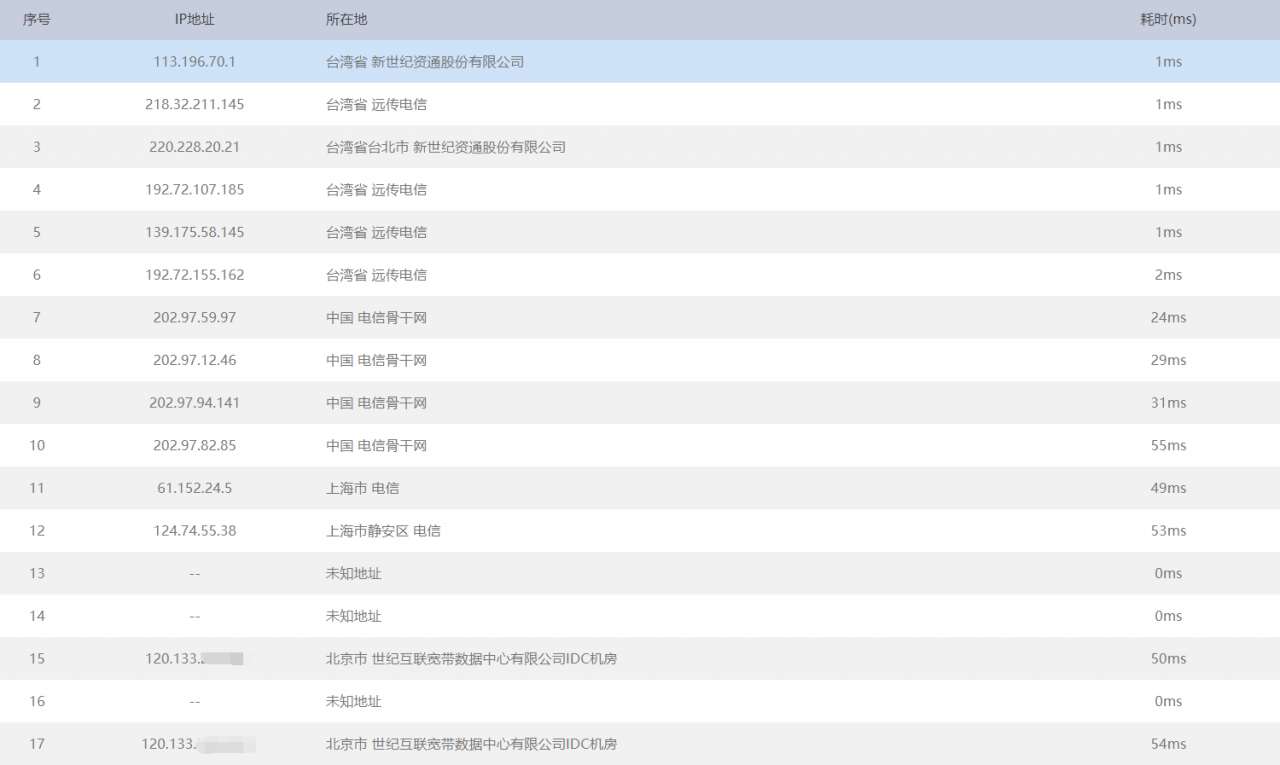Image resolution: width=1280 pixels, height=765 pixels.
Task: Click IP address 202.97.12.46
Action: [194, 360]
